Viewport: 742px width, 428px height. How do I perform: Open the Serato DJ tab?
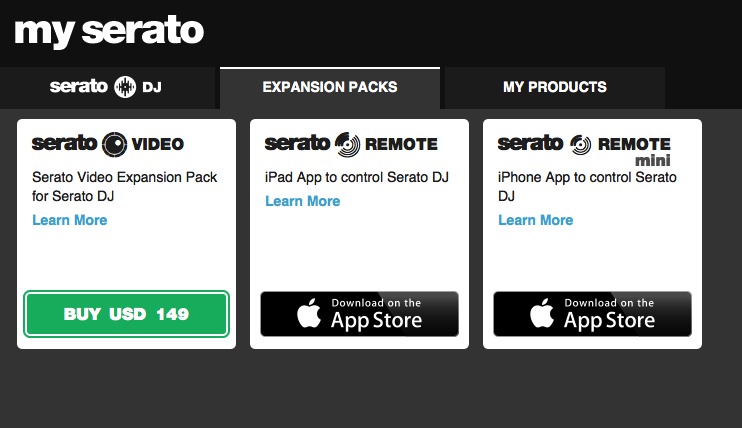[x=106, y=87]
